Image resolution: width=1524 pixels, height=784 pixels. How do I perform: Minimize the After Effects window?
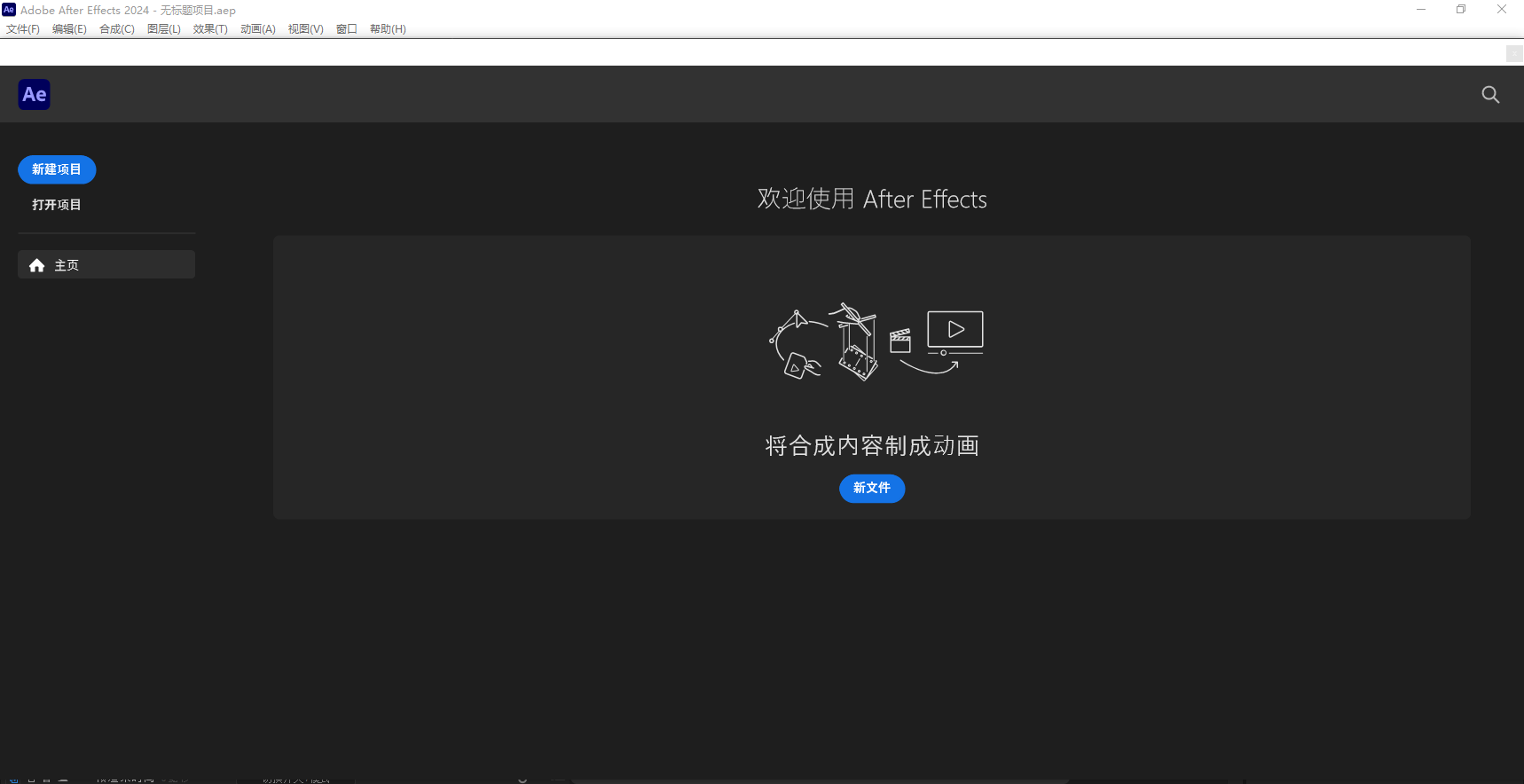tap(1421, 10)
